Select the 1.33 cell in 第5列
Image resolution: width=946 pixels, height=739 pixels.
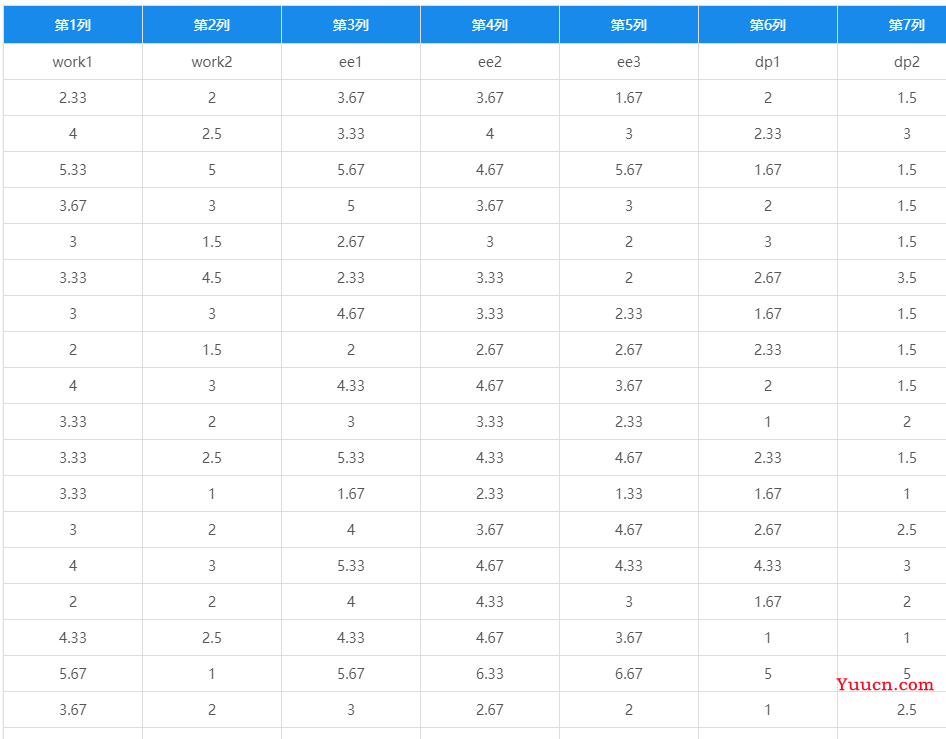pyautogui.click(x=629, y=493)
